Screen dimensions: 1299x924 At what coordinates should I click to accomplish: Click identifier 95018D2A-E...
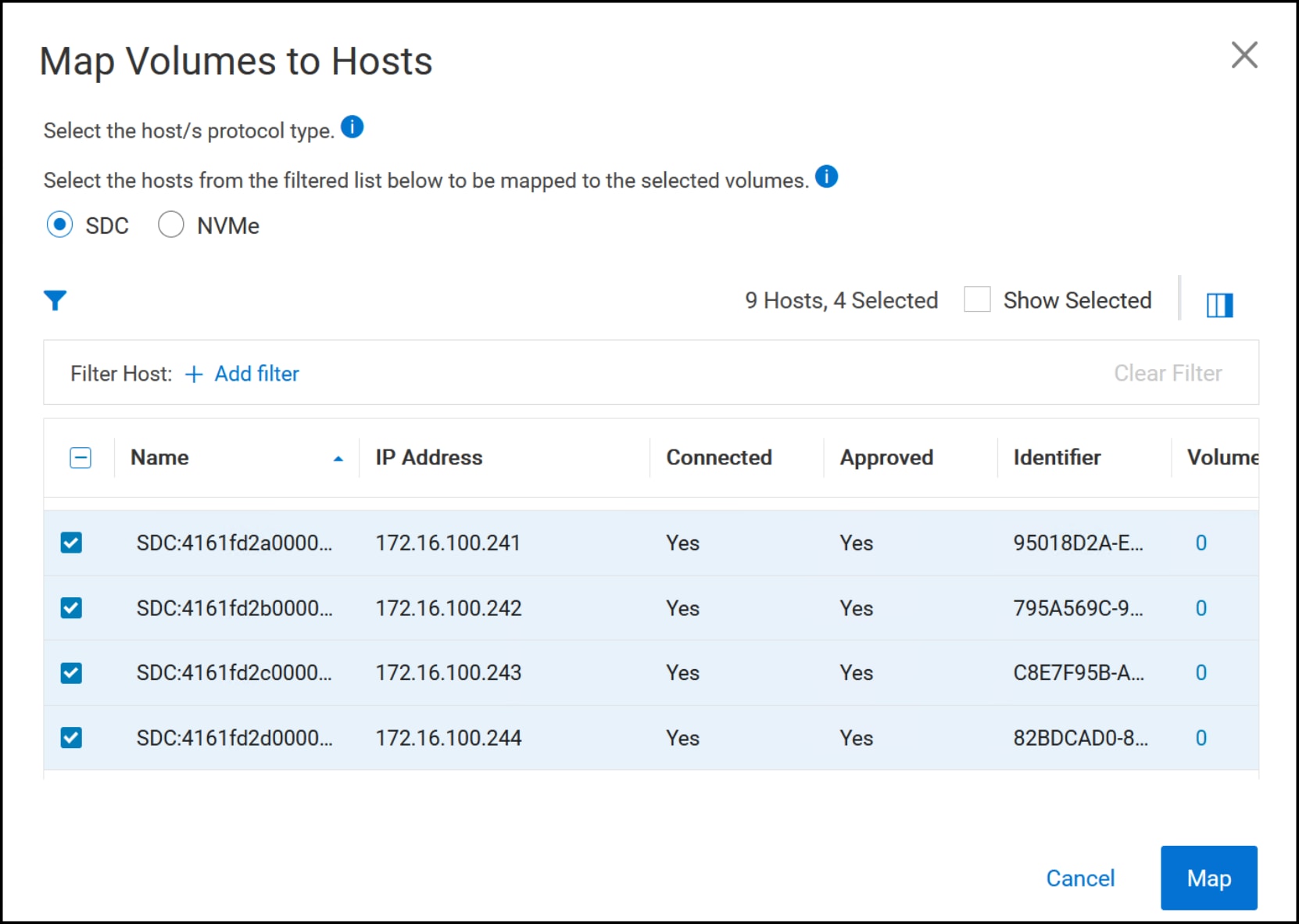point(1079,543)
